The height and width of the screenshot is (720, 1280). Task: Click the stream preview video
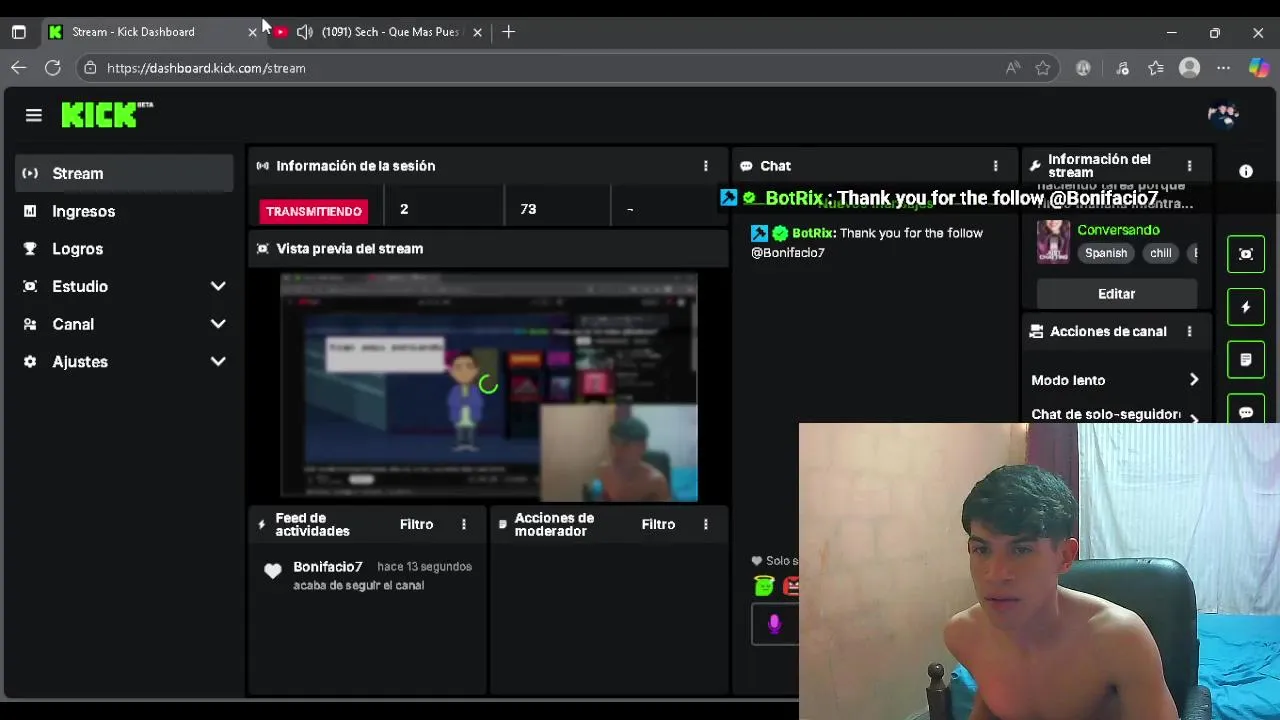[488, 386]
